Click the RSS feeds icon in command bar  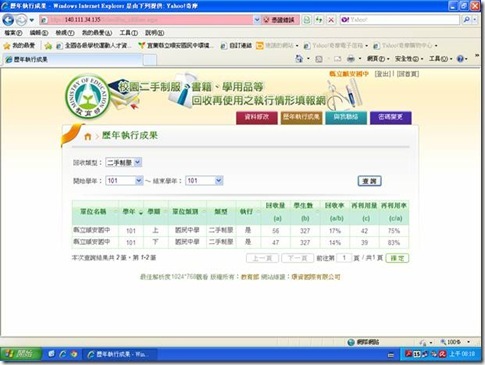pyautogui.click(x=319, y=59)
